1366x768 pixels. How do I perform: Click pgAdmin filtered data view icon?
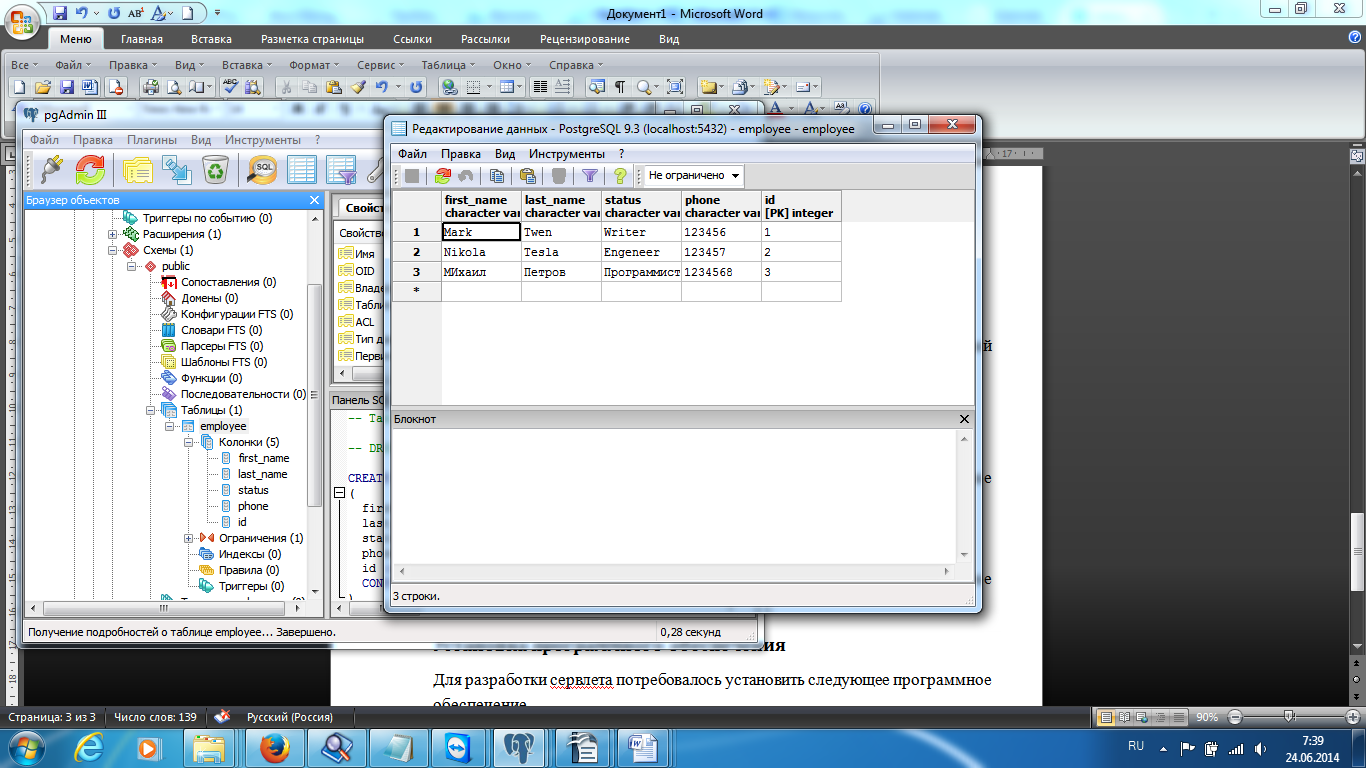(342, 170)
